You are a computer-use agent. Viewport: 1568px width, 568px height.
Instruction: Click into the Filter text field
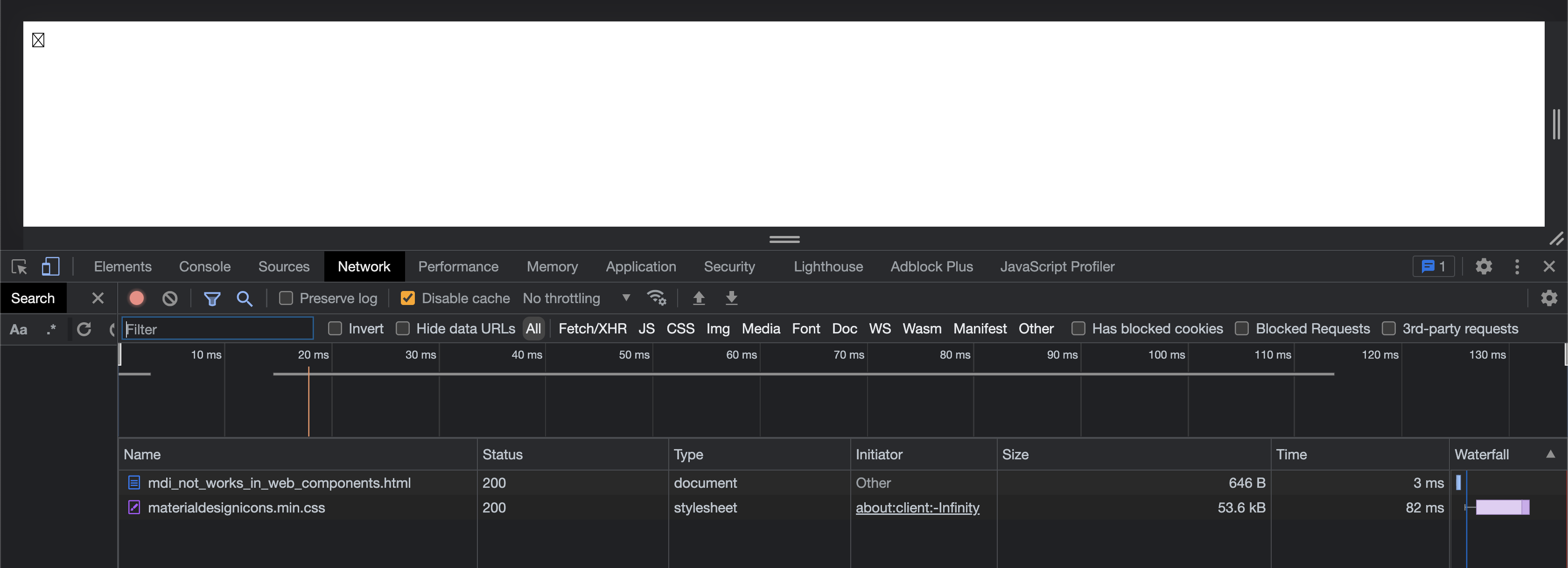coord(217,329)
